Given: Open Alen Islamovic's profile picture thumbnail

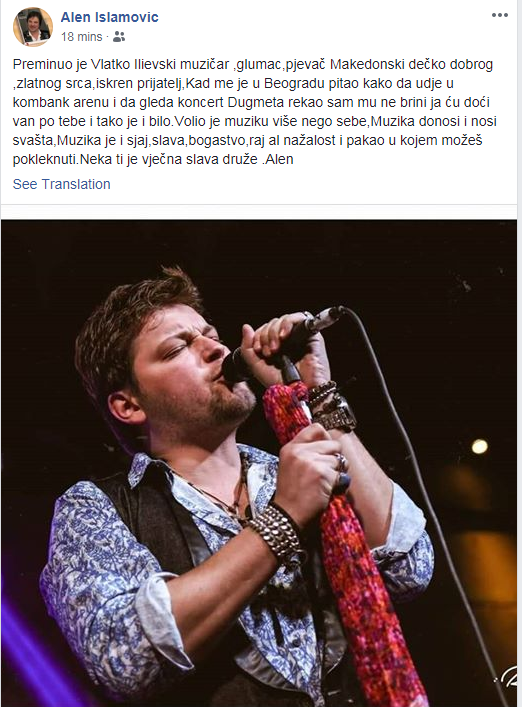Looking at the screenshot, I should (33, 27).
